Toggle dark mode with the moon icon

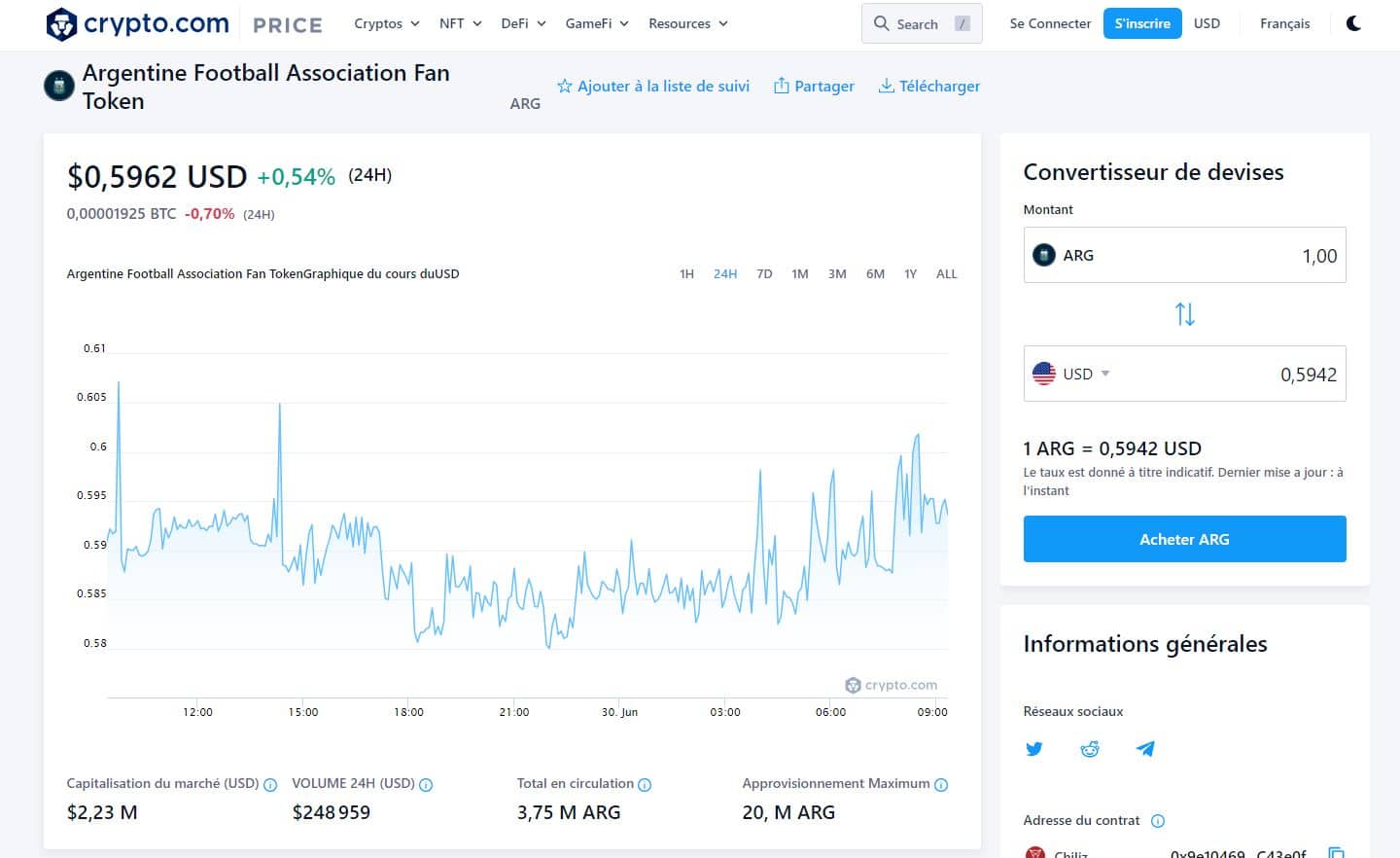1353,23
